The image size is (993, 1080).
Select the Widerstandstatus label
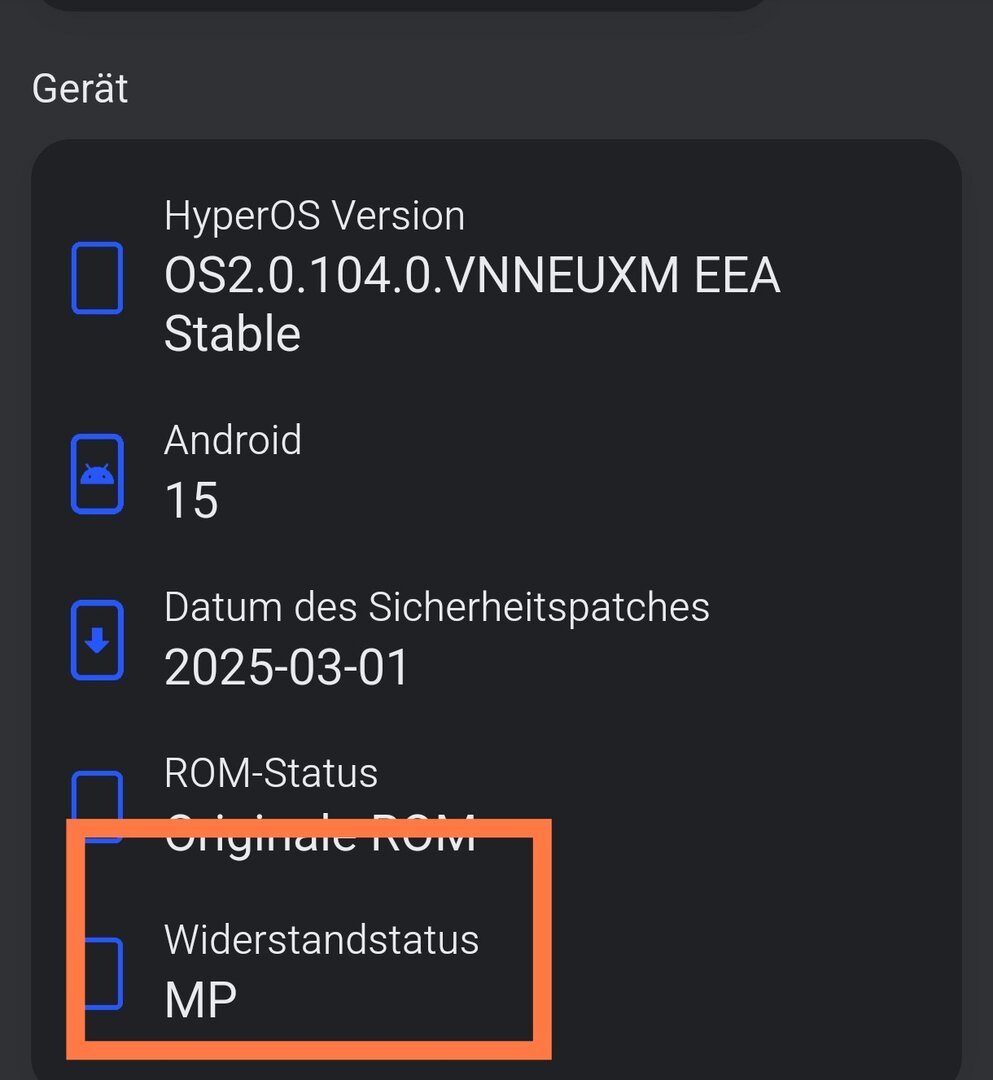coord(321,940)
